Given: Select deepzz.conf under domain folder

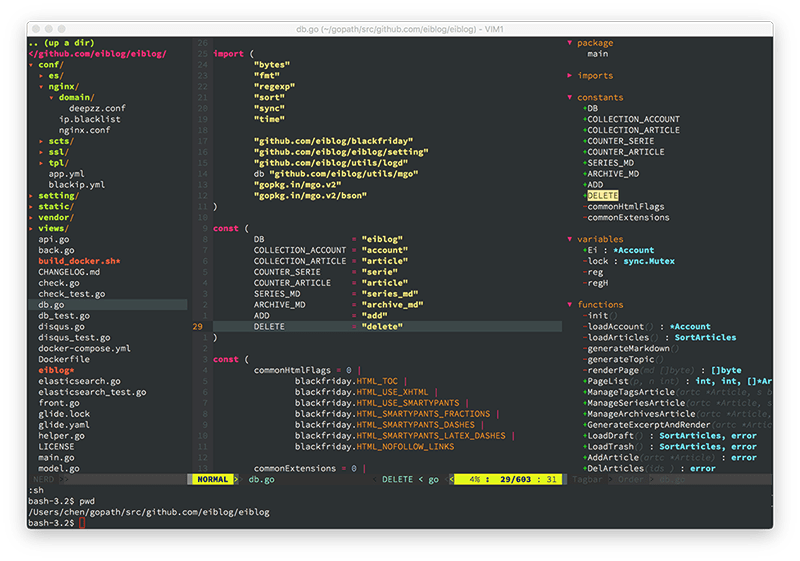Looking at the screenshot, I should (x=97, y=108).
